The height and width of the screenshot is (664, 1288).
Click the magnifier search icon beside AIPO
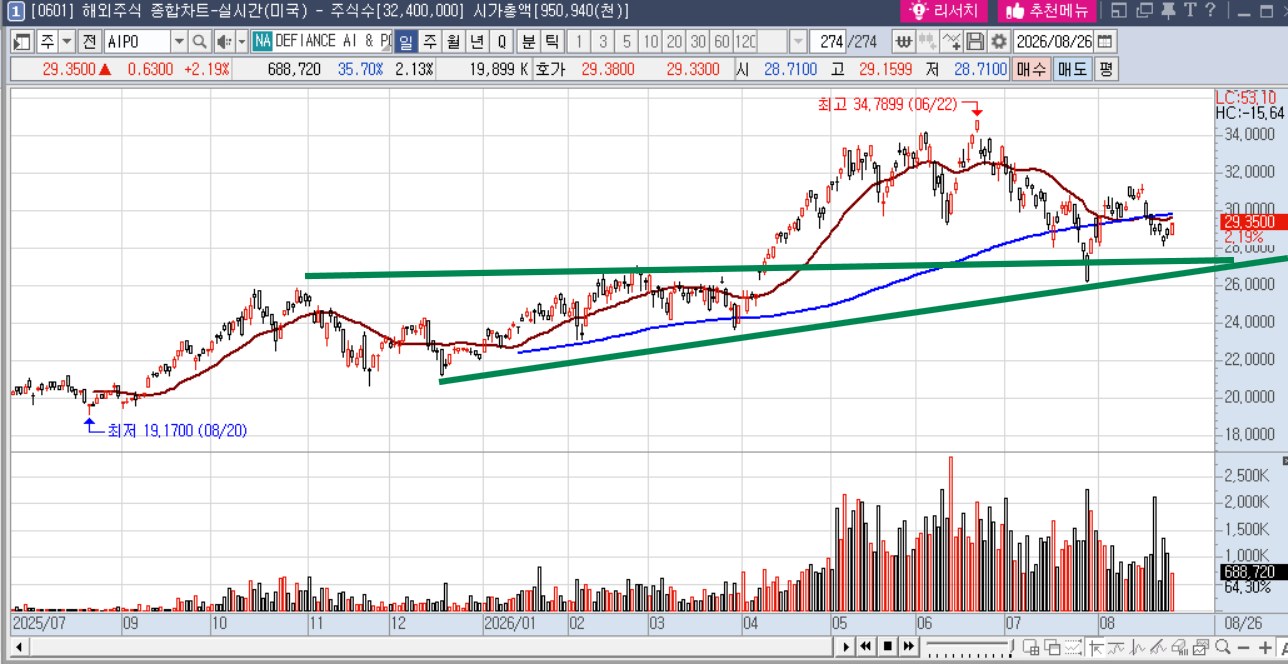pyautogui.click(x=199, y=42)
